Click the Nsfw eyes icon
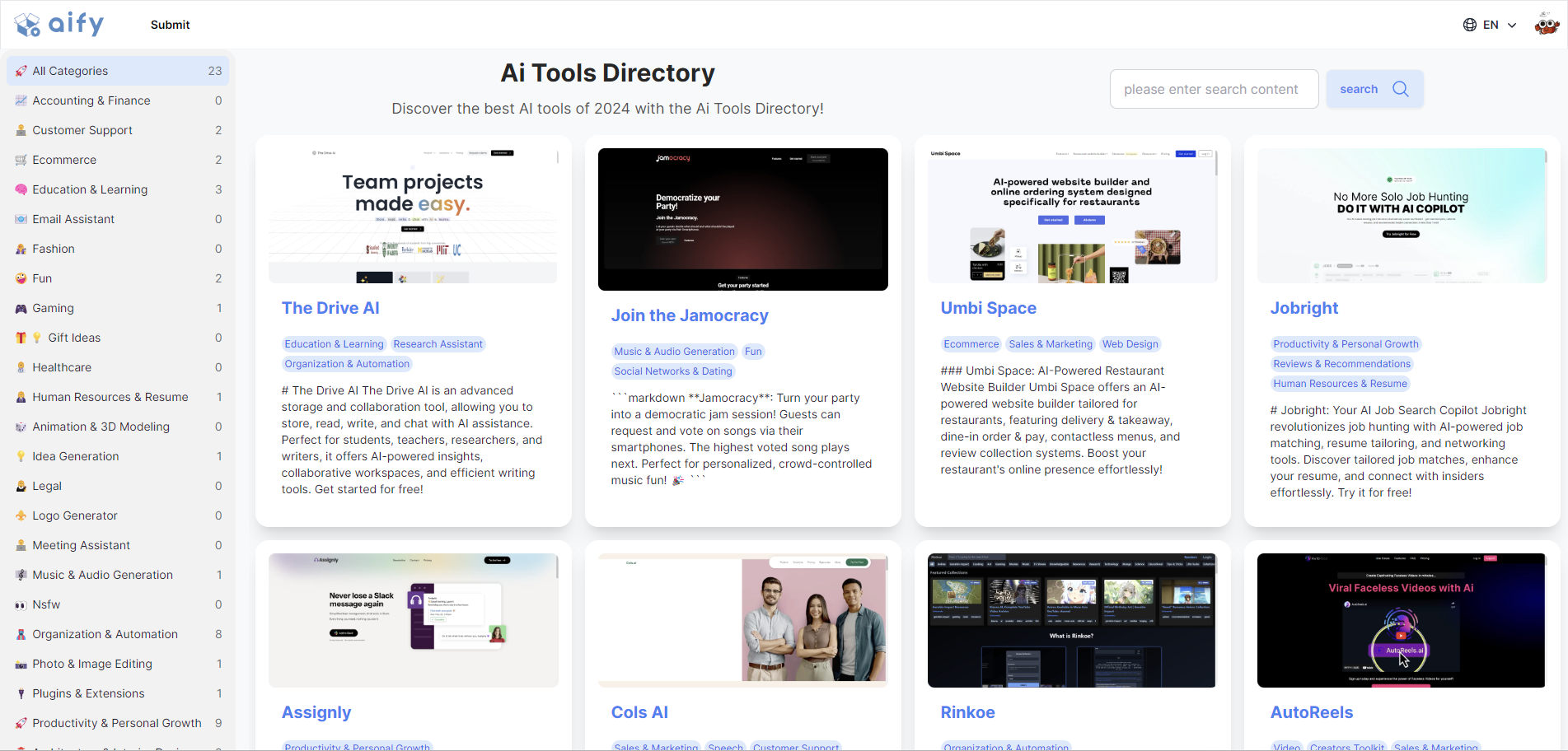This screenshot has height=751, width=1568. click(21, 604)
